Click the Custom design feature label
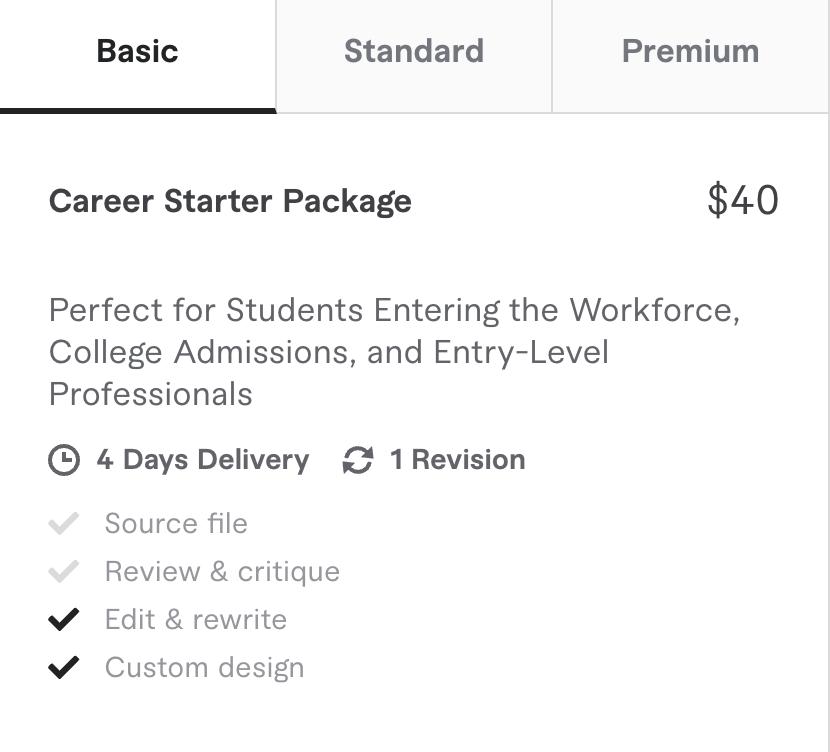Image resolution: width=830 pixels, height=752 pixels. [204, 667]
